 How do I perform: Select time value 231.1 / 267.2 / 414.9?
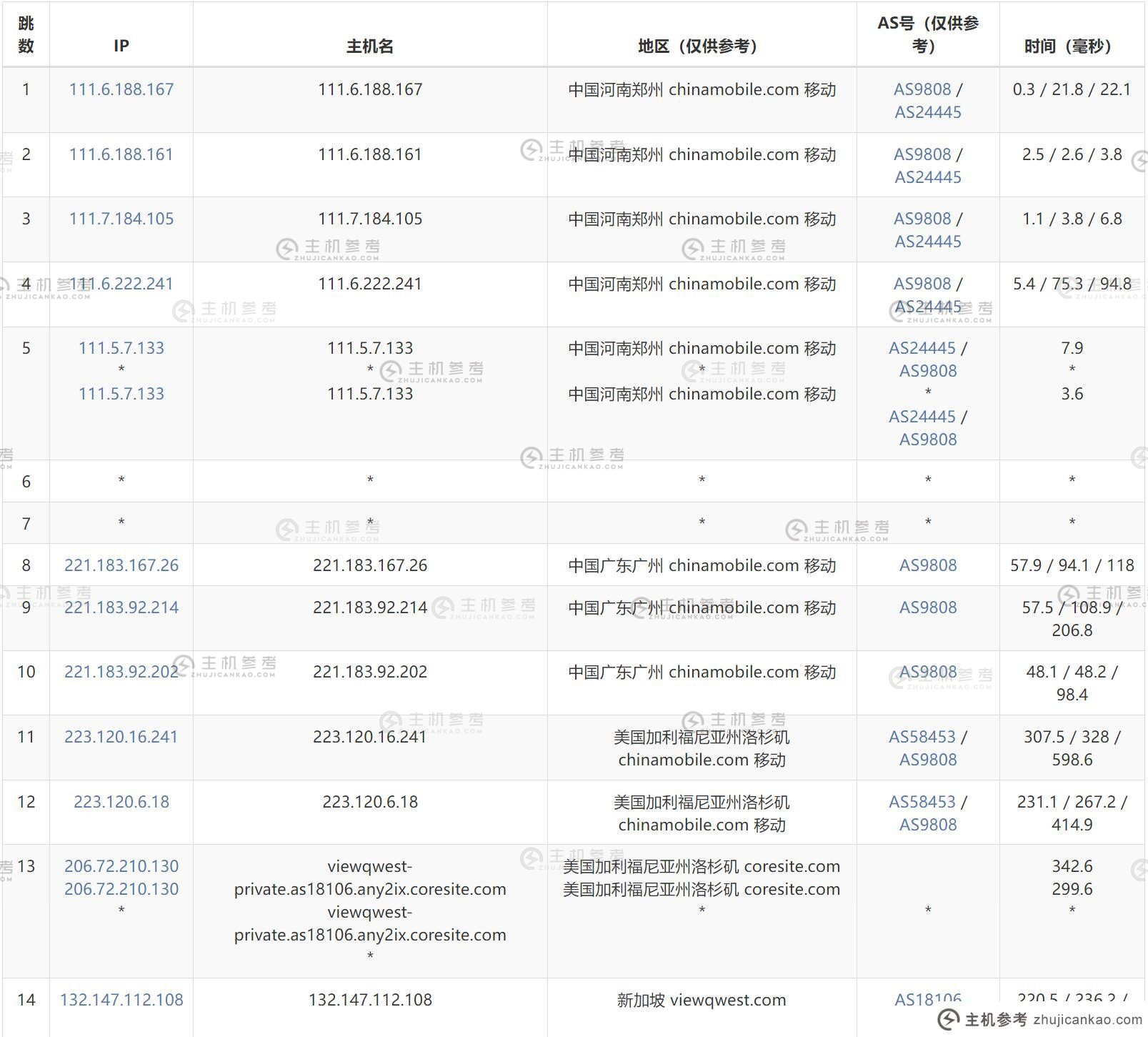coord(1072,813)
